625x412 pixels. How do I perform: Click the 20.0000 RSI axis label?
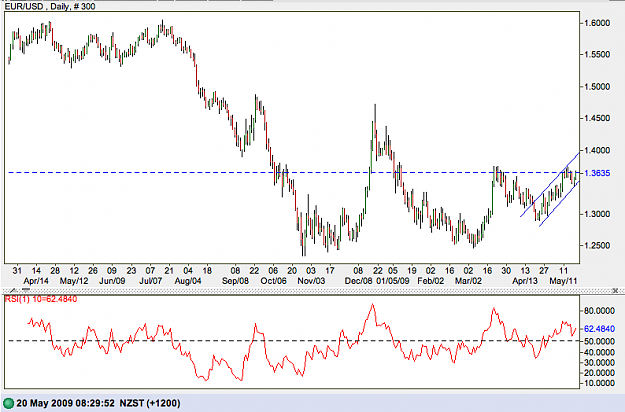(x=599, y=373)
